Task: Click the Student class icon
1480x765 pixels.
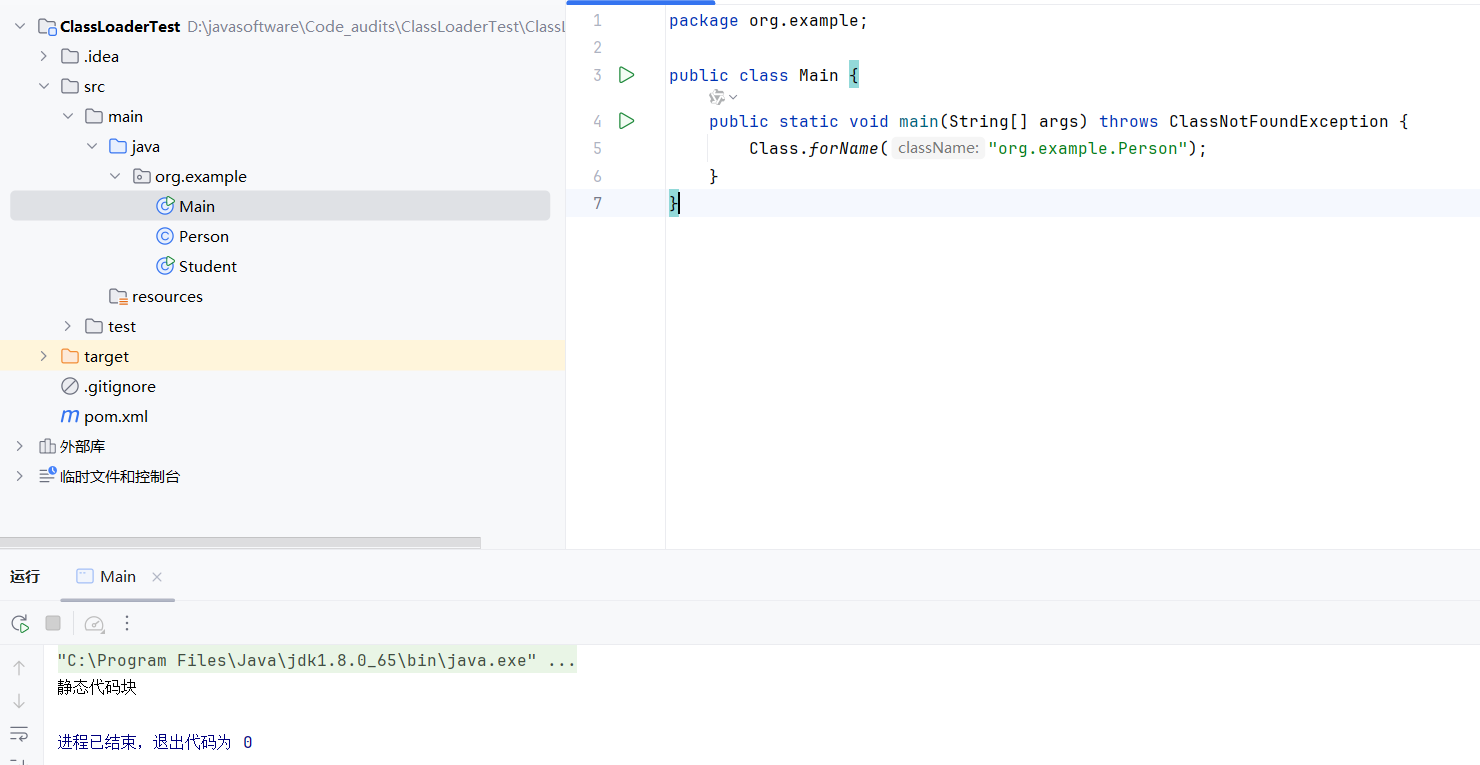Action: (x=165, y=266)
